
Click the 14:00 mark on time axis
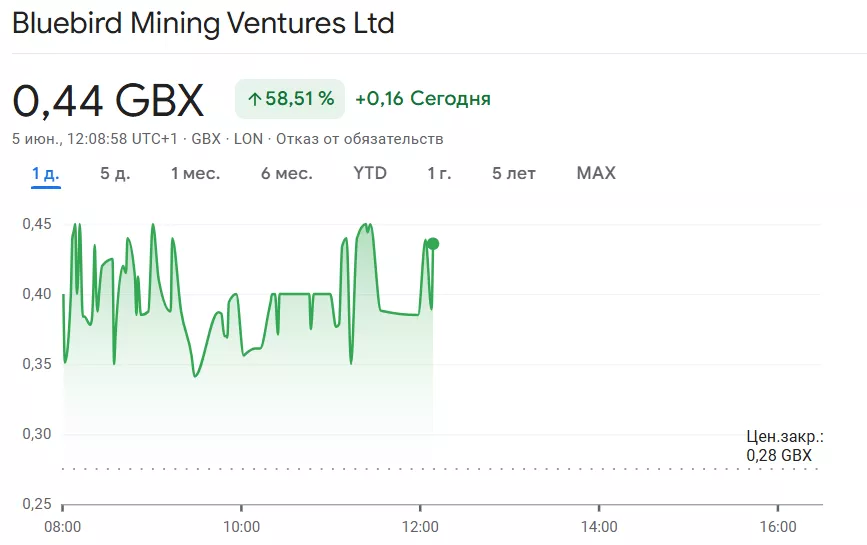599,527
